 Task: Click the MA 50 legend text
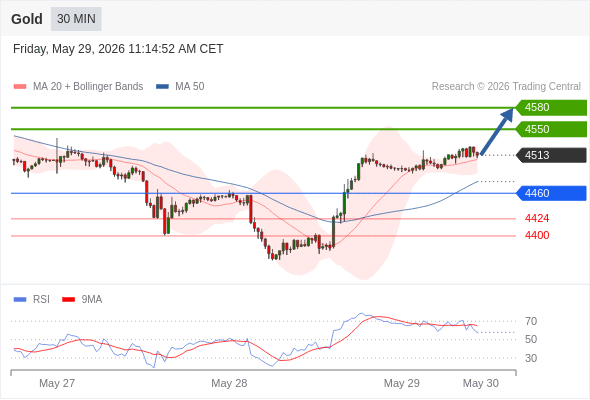190,87
